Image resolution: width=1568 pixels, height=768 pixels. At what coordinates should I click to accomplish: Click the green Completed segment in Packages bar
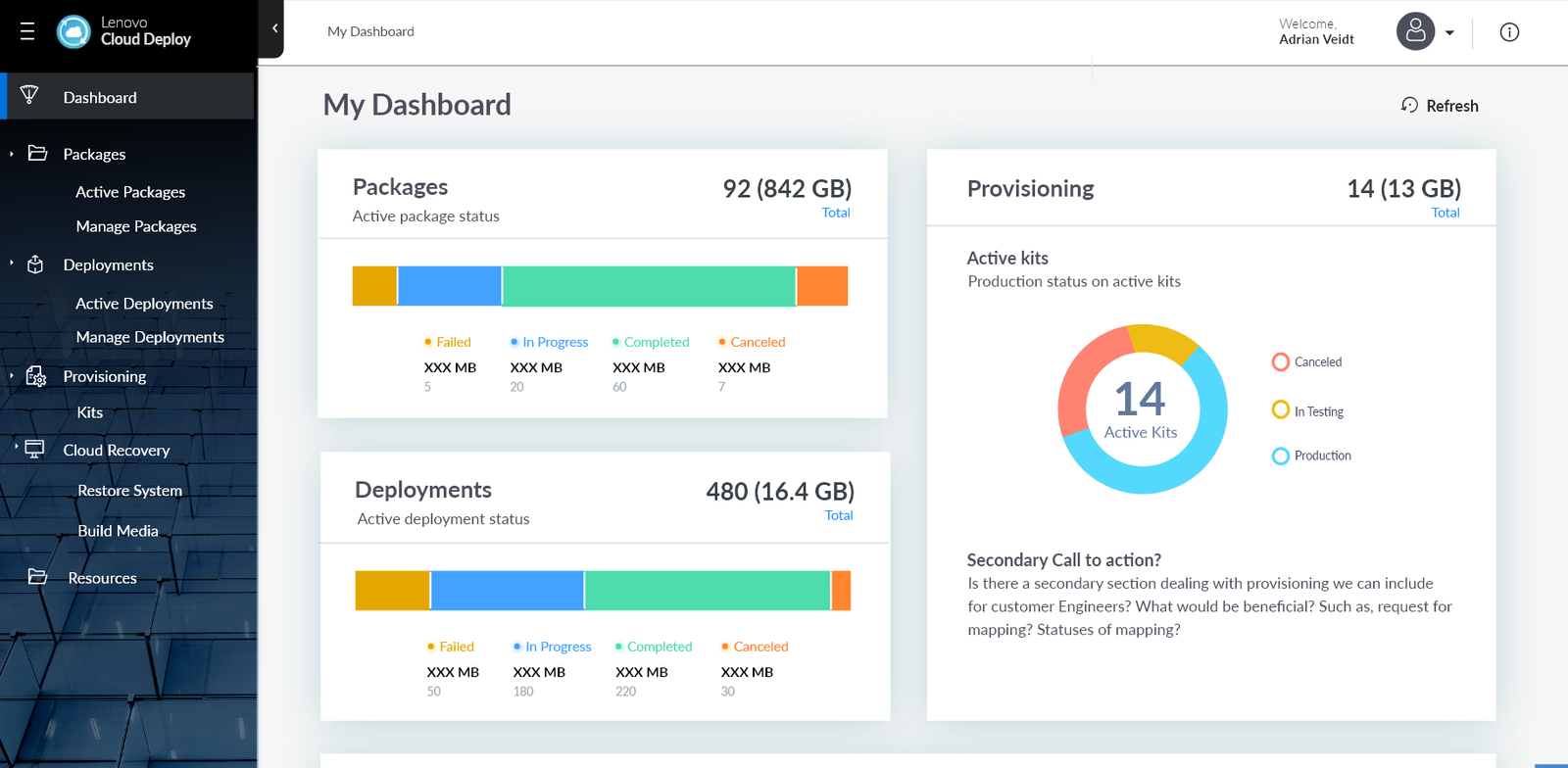pos(649,286)
